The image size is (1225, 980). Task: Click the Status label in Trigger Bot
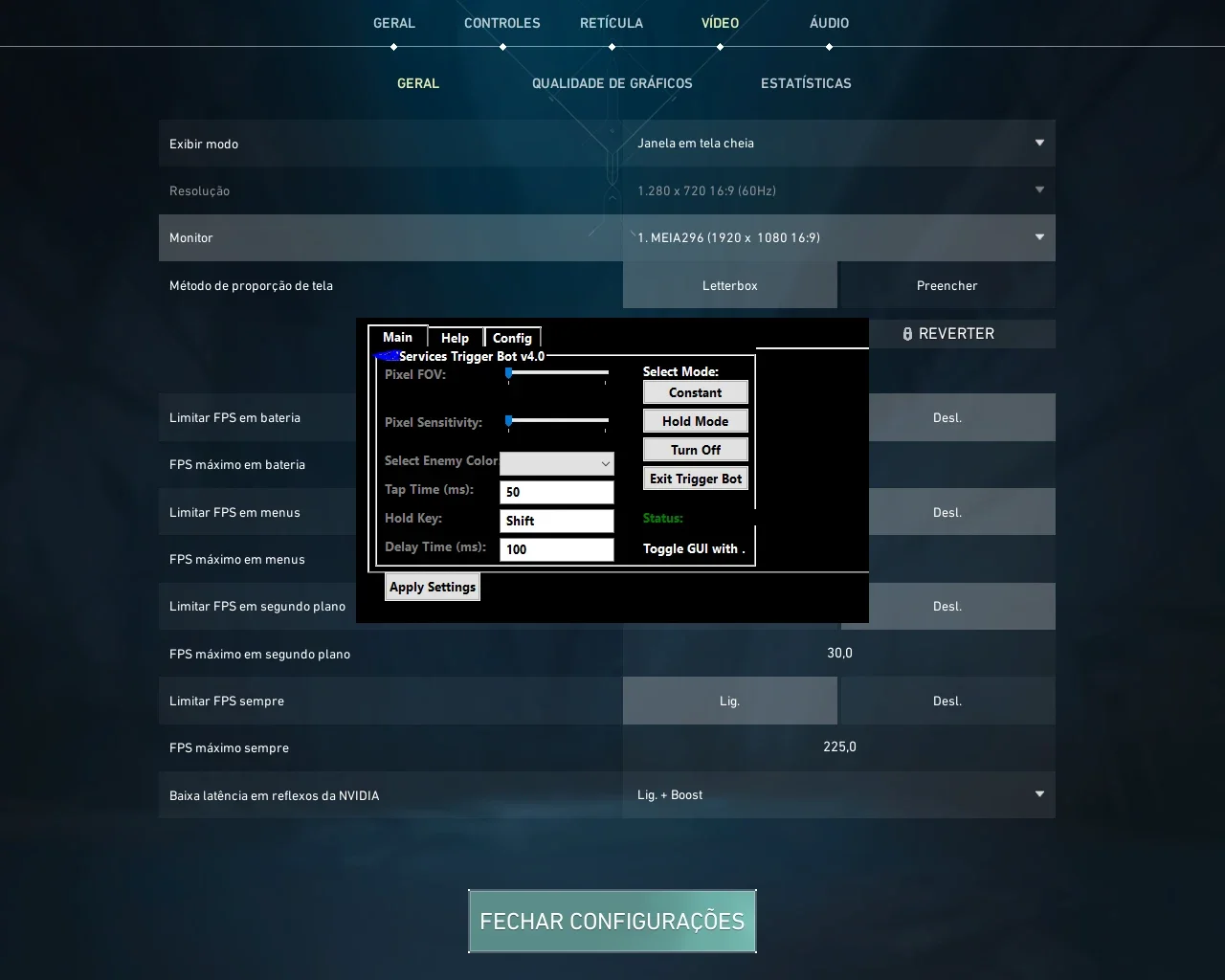[x=663, y=518]
